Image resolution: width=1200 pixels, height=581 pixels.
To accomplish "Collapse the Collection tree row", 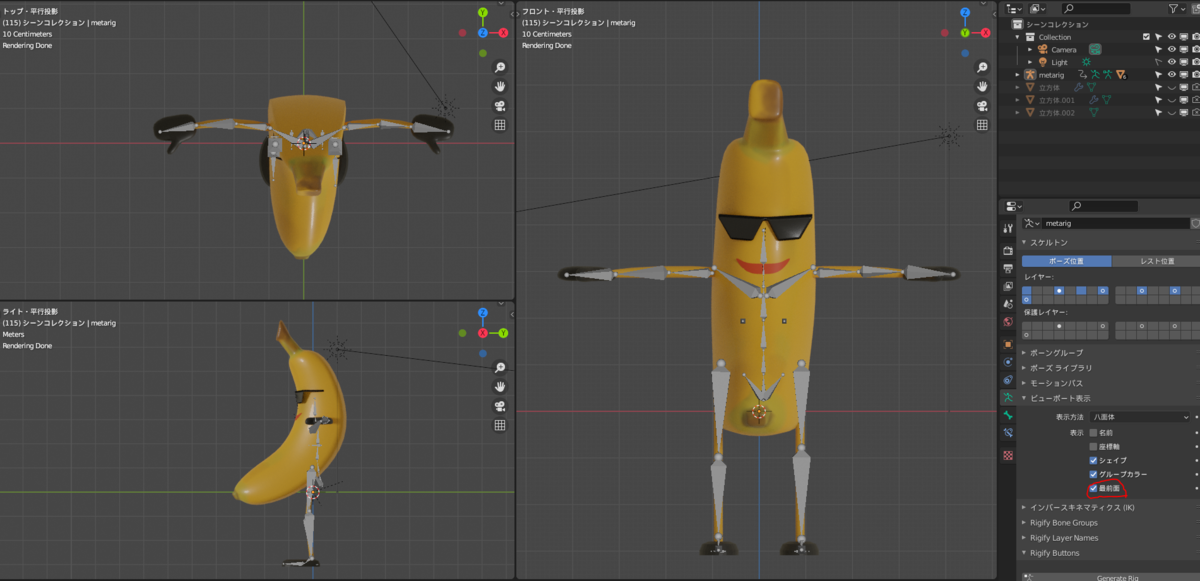I will pos(1018,37).
